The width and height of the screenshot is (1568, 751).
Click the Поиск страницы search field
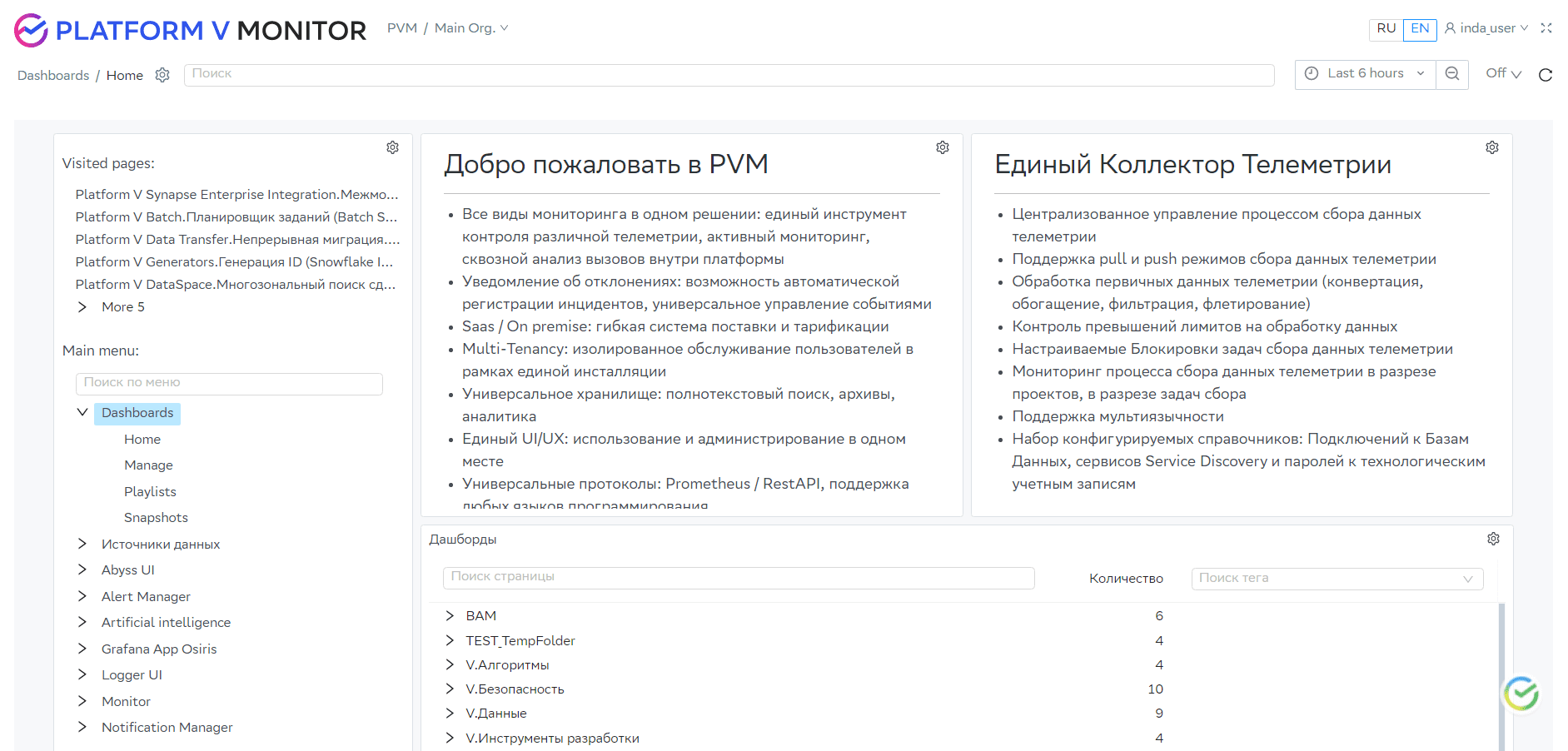coord(739,578)
